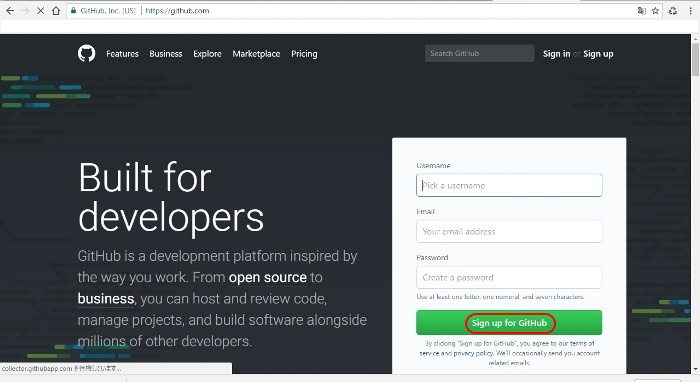Viewport: 700px width, 382px height.
Task: Focus the Your email address field
Action: pyautogui.click(x=509, y=231)
